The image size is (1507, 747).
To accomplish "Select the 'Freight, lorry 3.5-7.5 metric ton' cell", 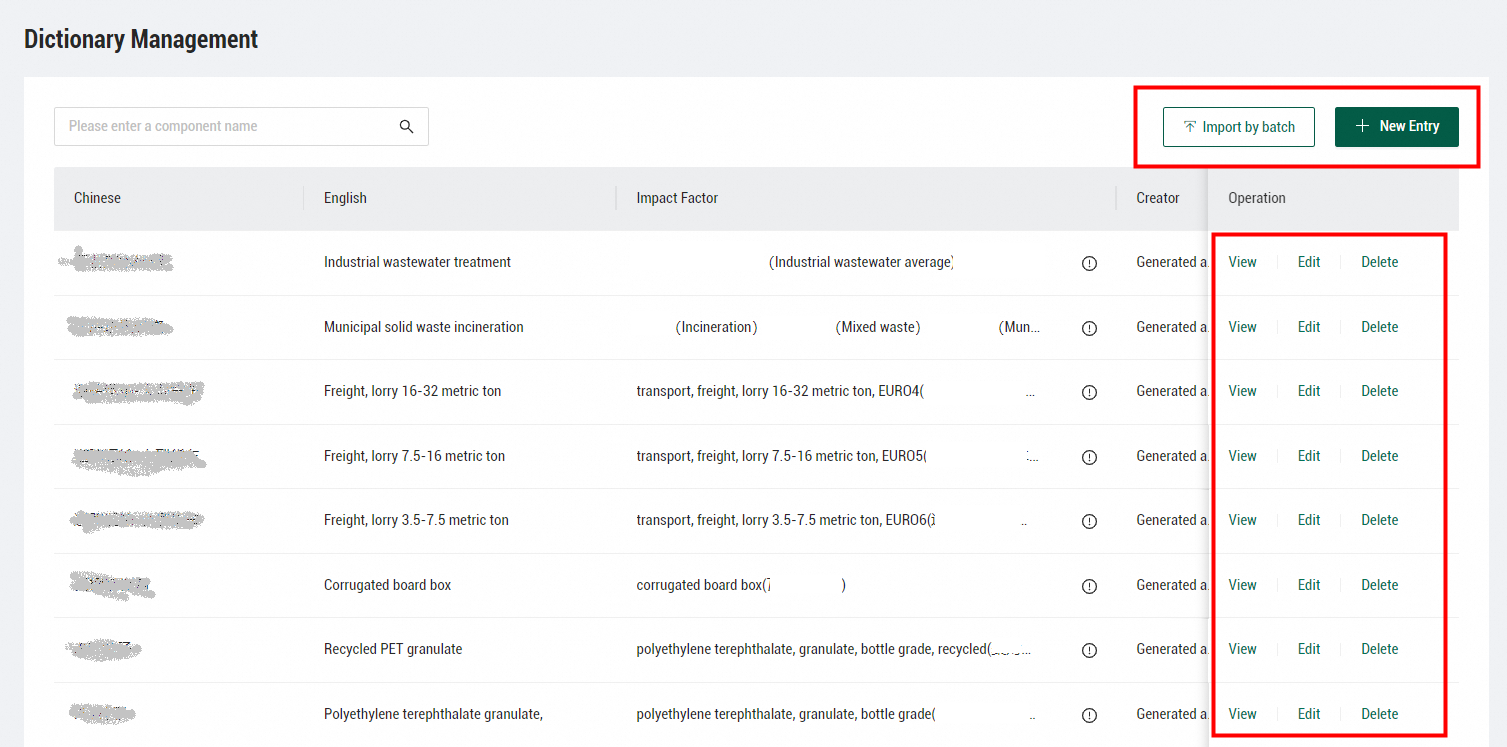I will coord(416,520).
